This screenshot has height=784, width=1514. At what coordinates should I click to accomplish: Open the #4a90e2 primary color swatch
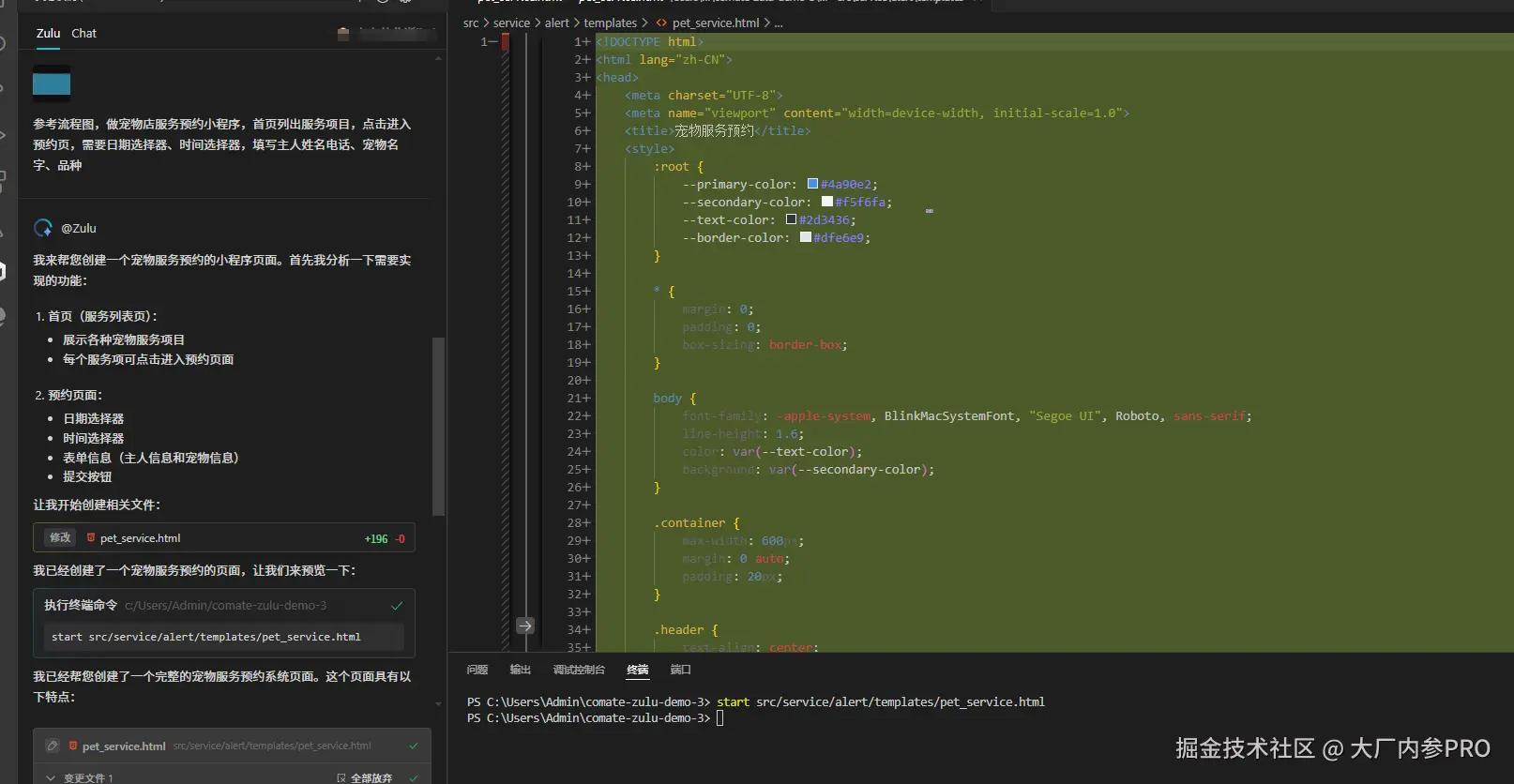[812, 184]
